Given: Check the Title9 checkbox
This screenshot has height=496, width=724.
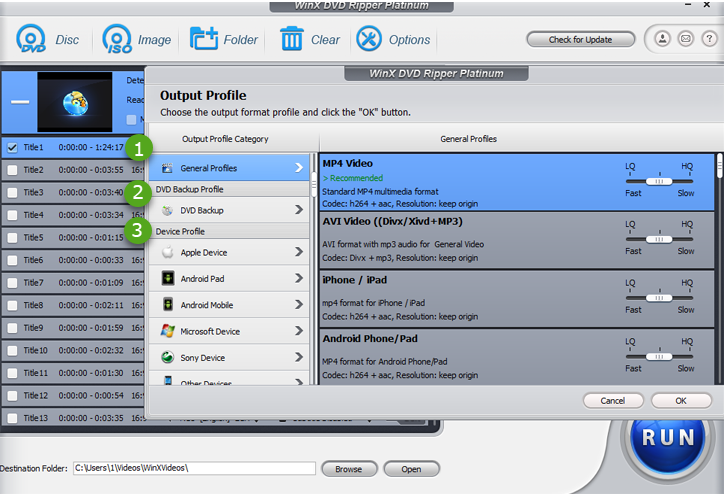Looking at the screenshot, I should coord(12,328).
